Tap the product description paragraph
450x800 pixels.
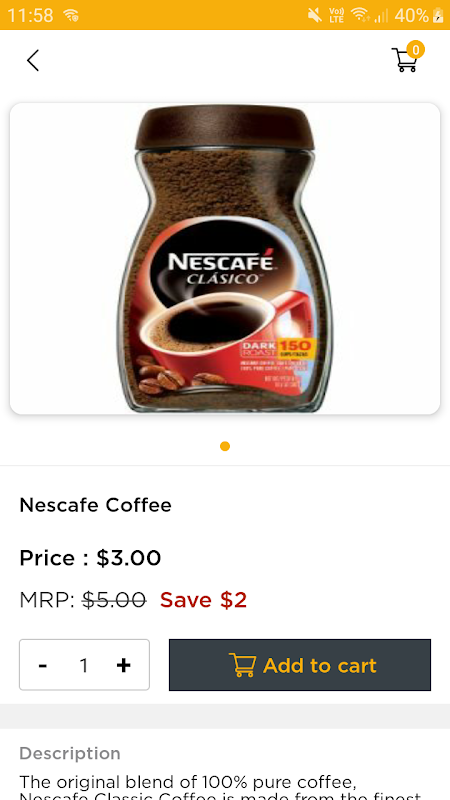coord(220,788)
